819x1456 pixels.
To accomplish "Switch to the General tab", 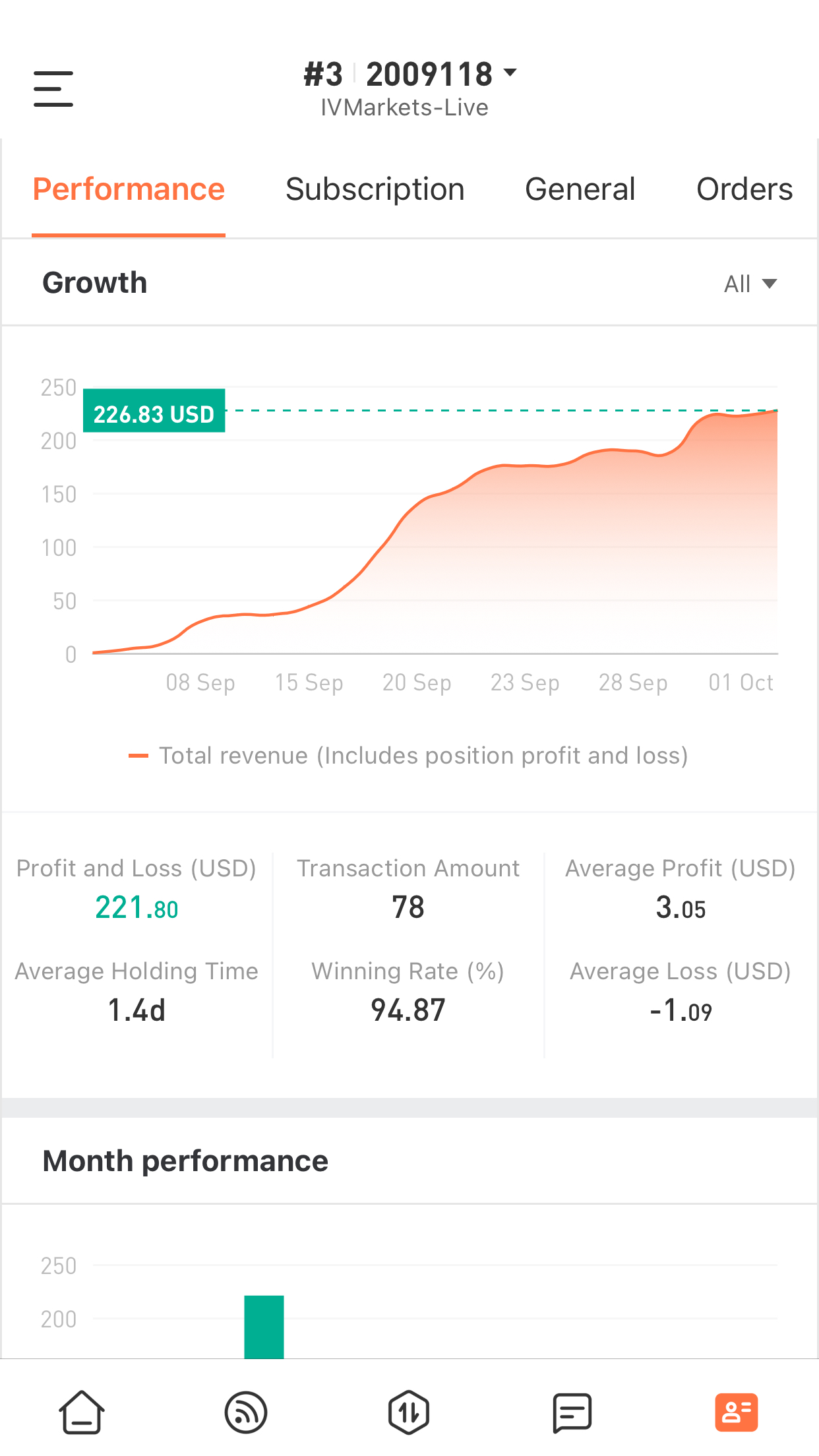I will click(x=580, y=189).
